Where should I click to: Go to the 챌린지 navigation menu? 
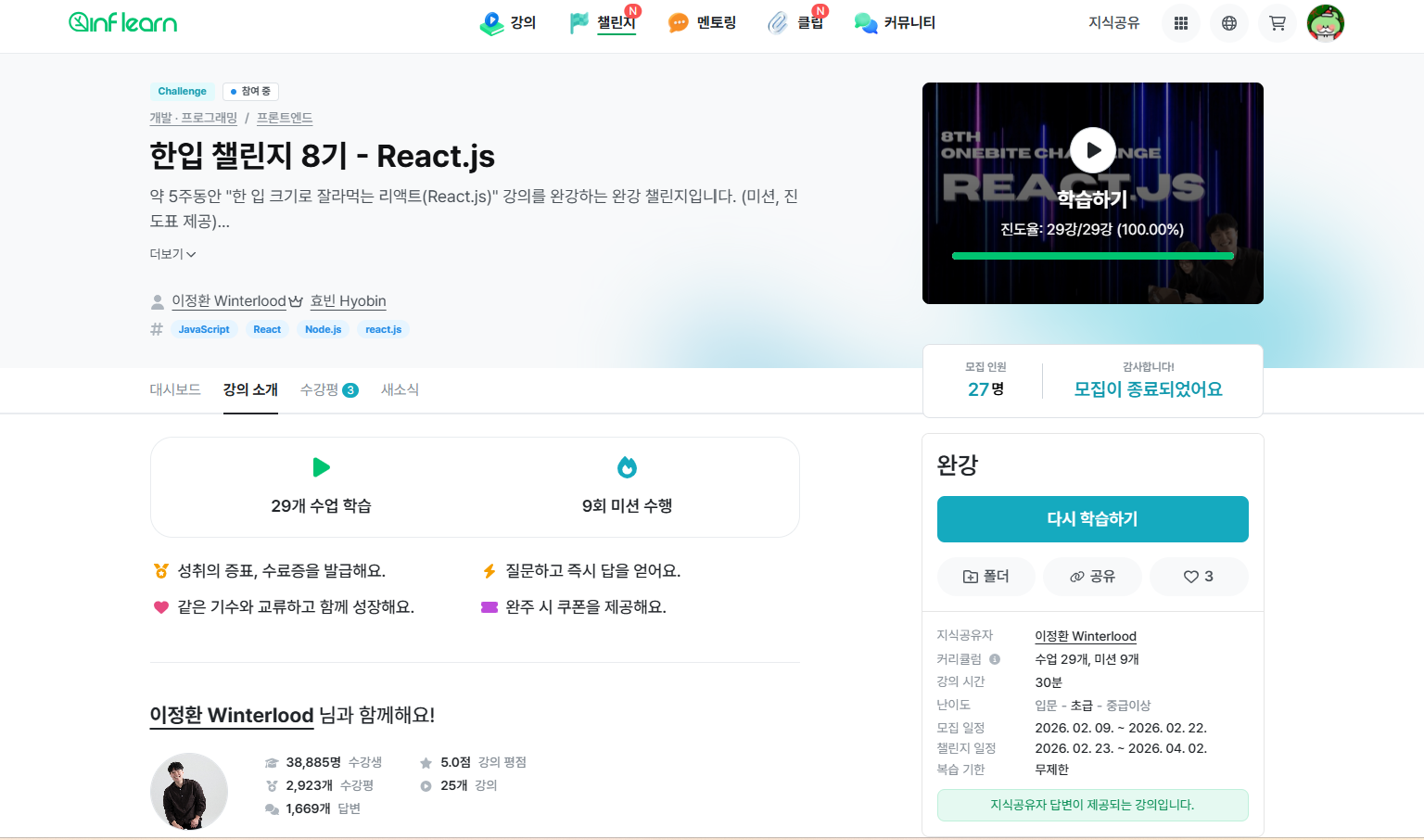[x=604, y=23]
